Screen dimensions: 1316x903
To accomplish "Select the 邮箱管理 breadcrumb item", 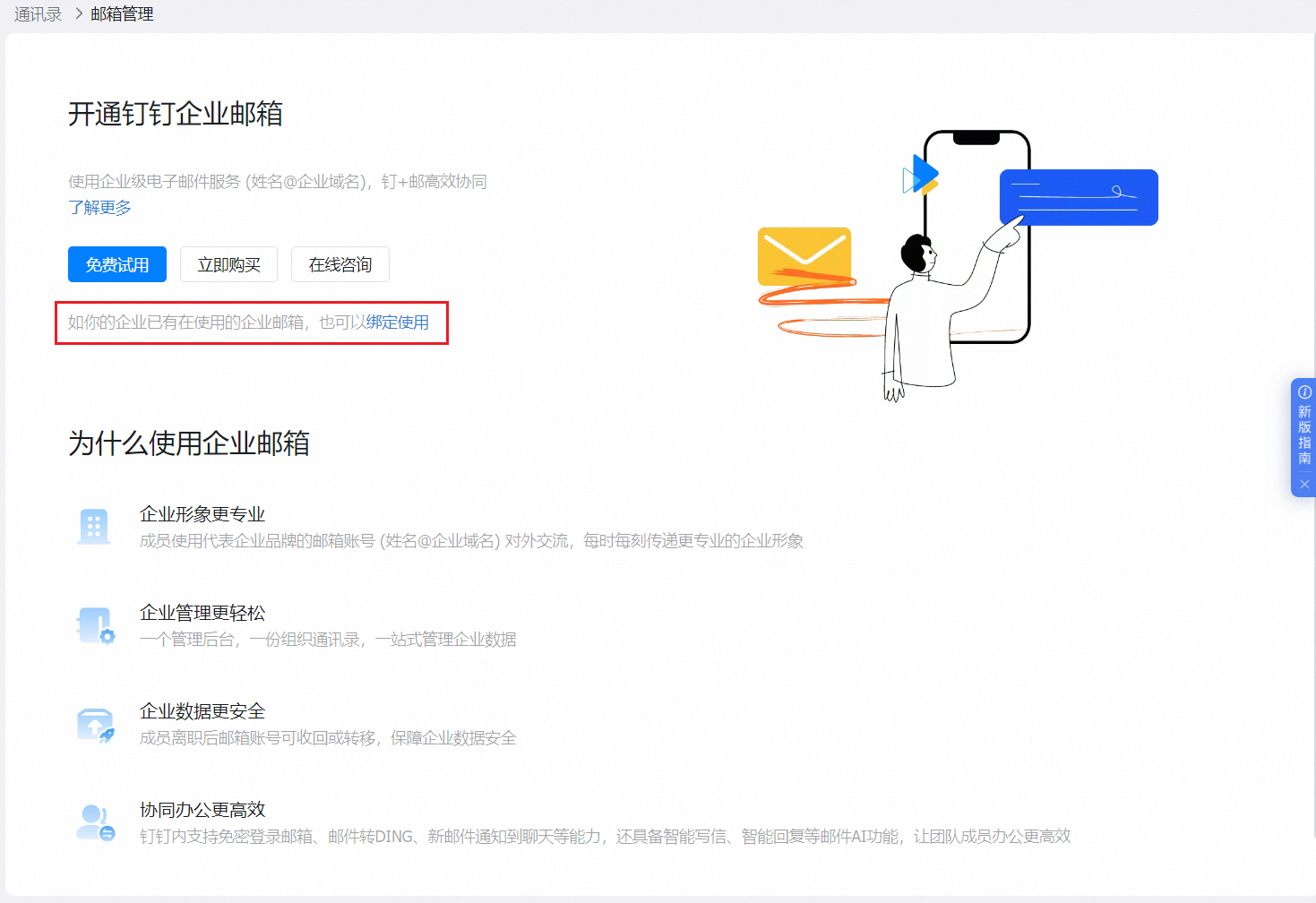I will pos(121,13).
